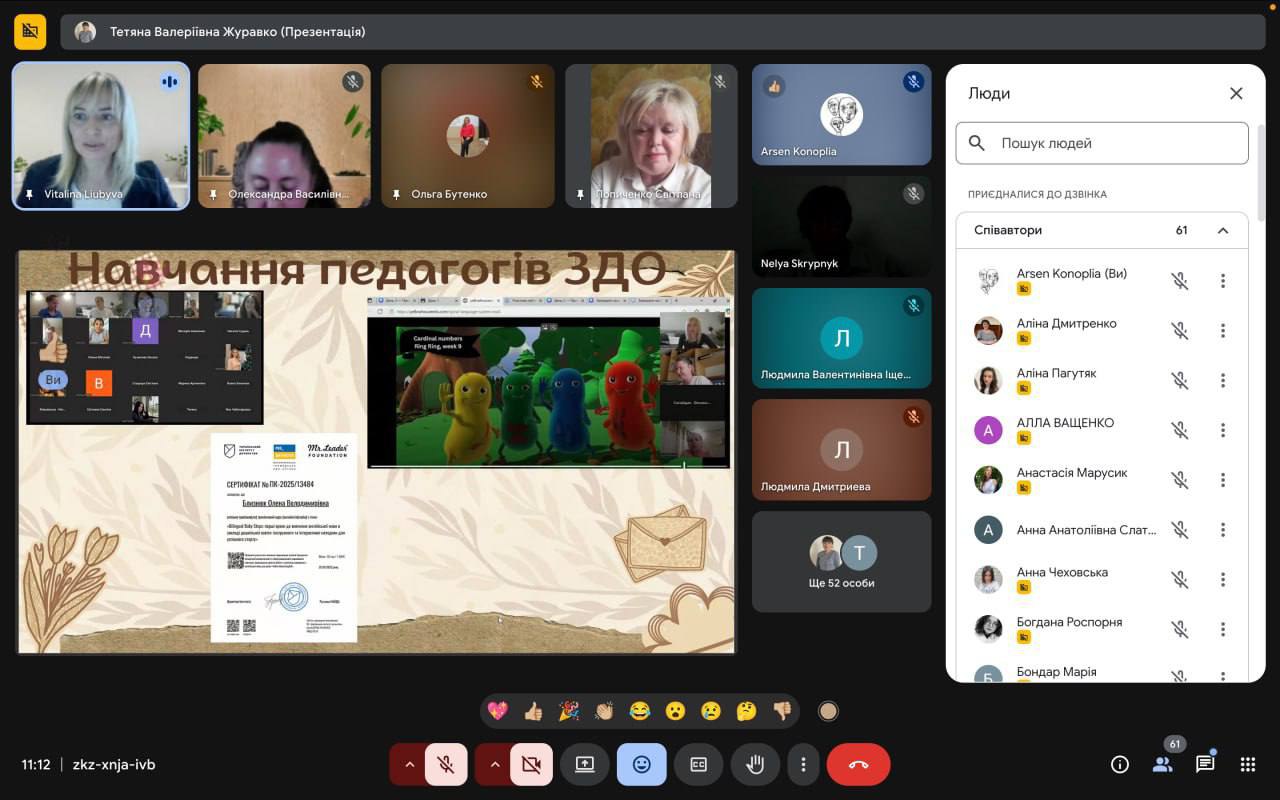Mute Богдана Роспорня in people list
Screen dimensions: 1280x800
coord(1180,630)
